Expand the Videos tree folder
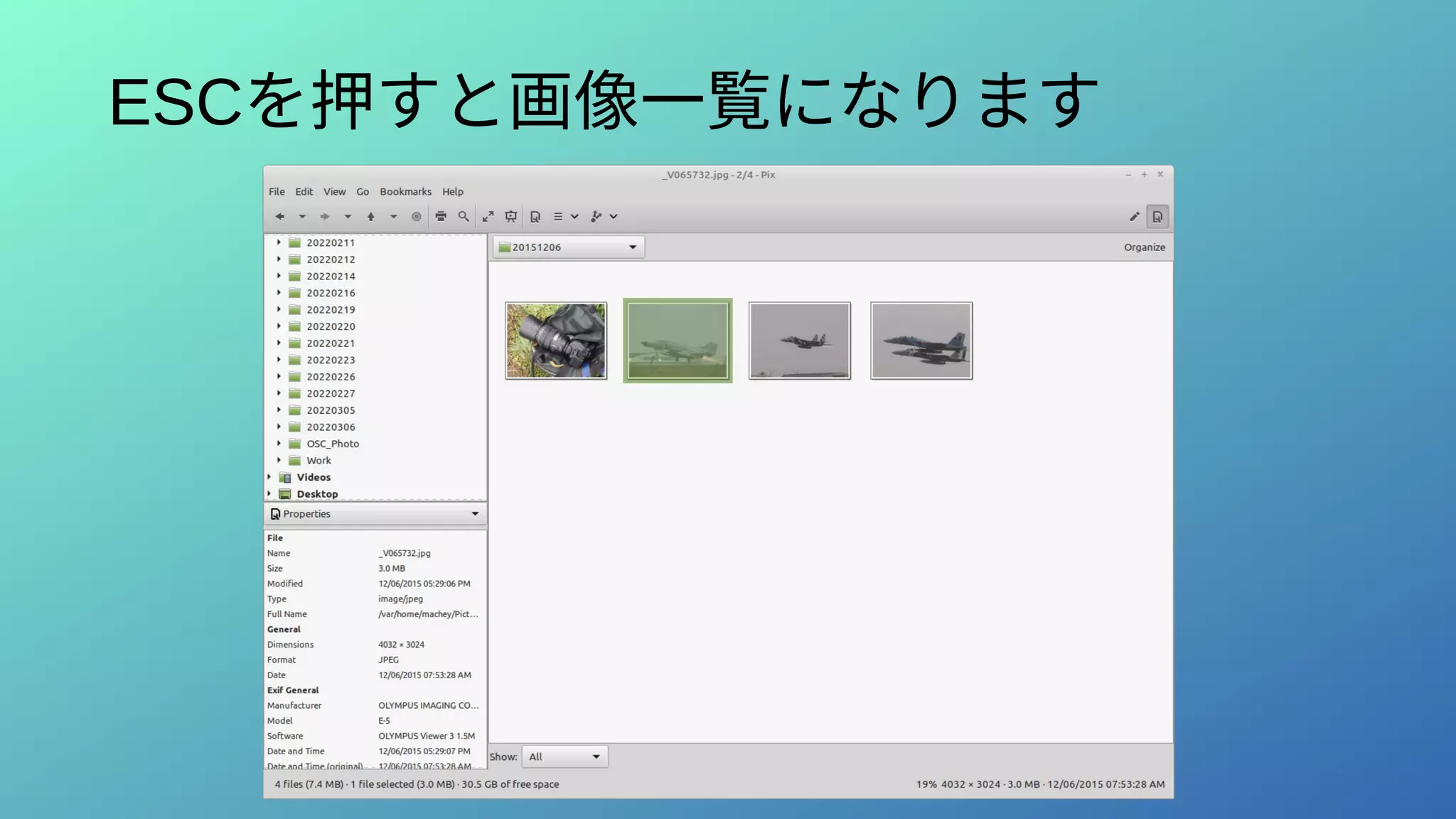 tap(269, 477)
